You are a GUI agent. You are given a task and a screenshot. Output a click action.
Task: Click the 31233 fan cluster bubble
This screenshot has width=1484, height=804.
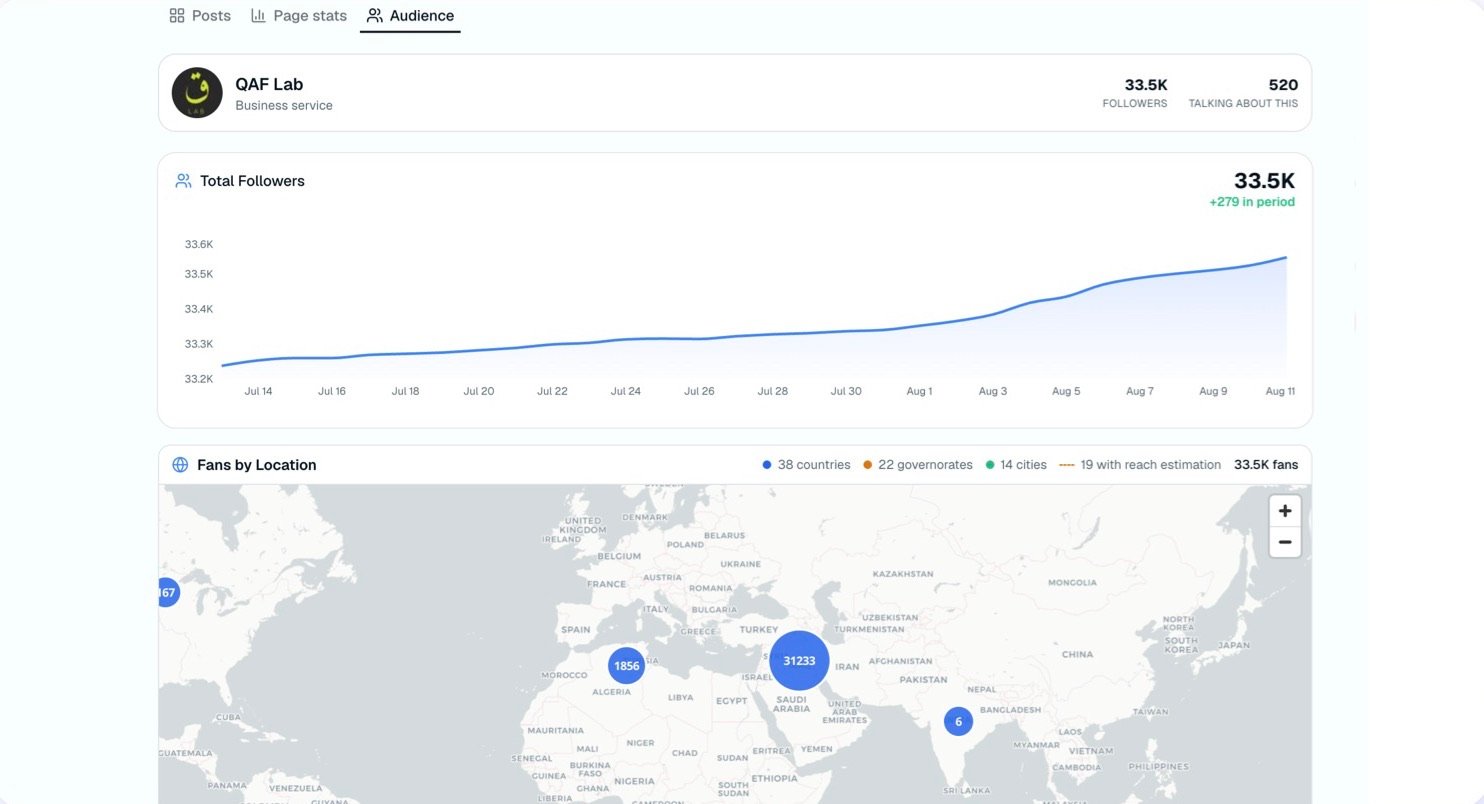coord(799,661)
